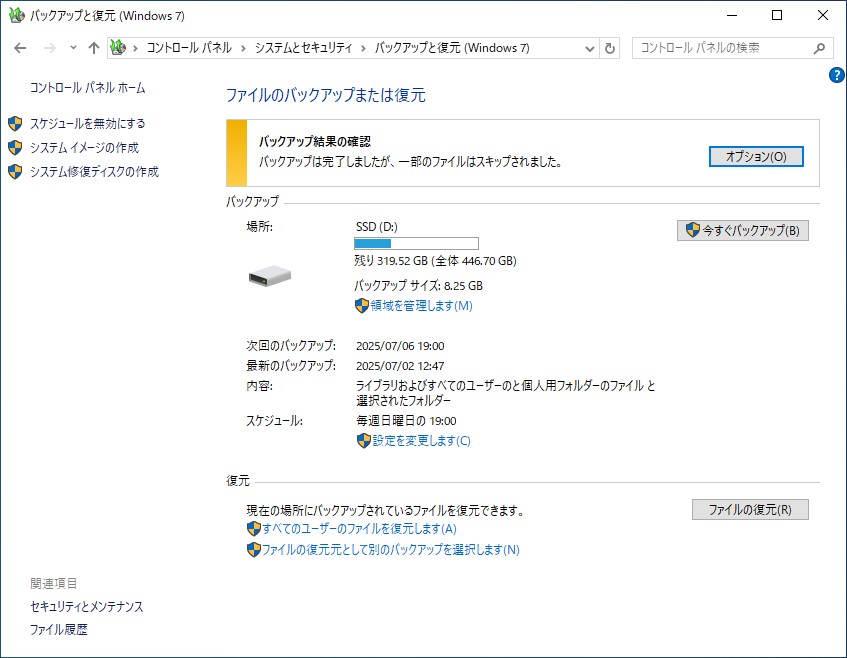The image size is (847, 658).
Task: Click the オプション(O) button
Action: tap(756, 157)
